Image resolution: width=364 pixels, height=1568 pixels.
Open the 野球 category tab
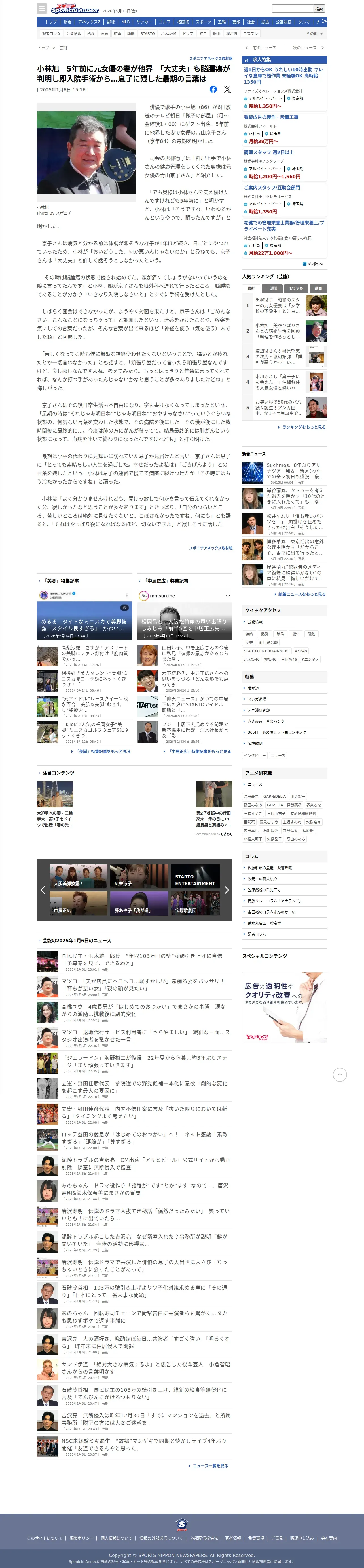[x=111, y=22]
